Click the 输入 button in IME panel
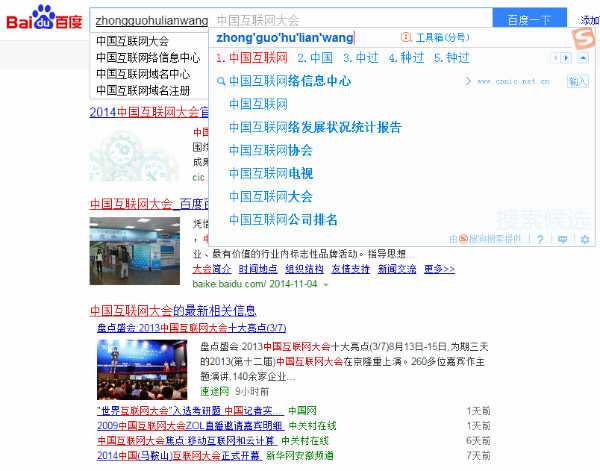 coord(578,81)
